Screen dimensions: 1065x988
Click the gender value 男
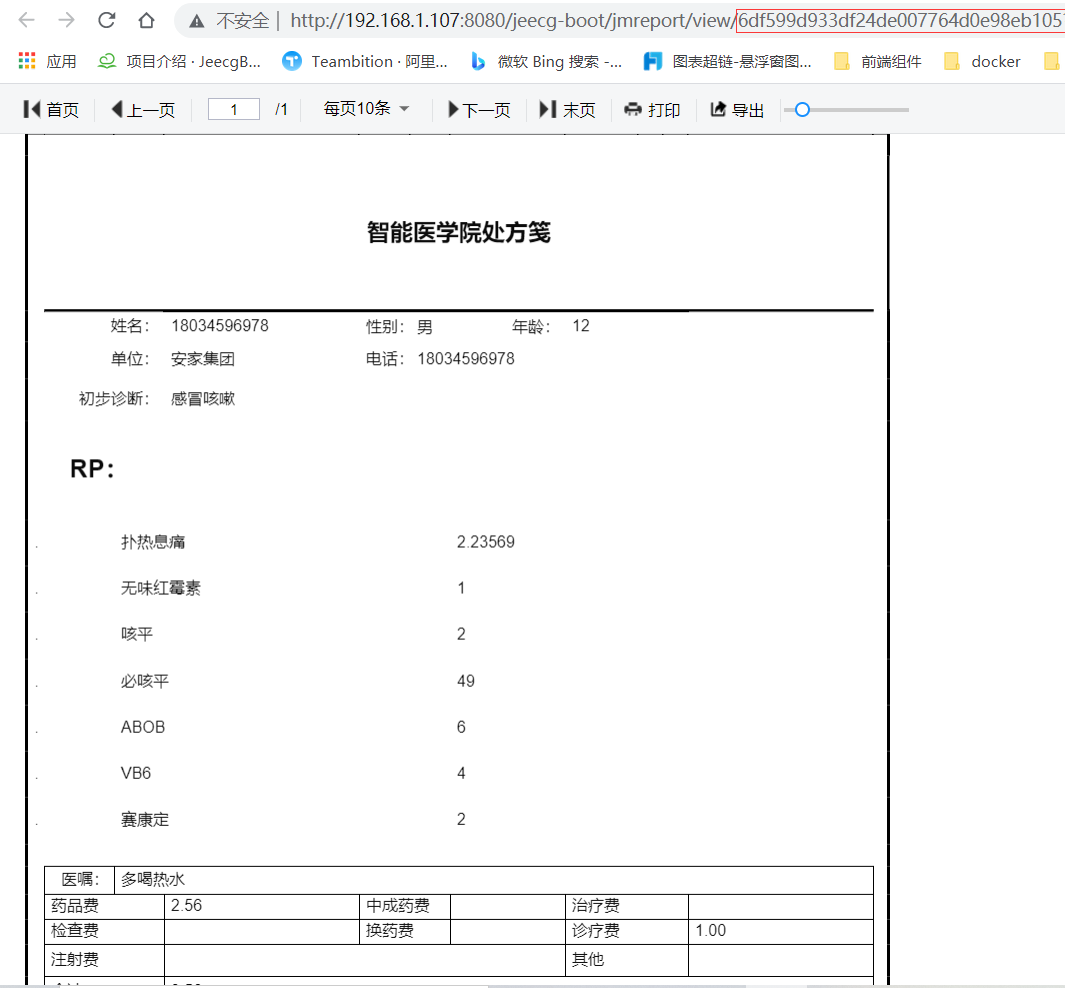pos(425,327)
